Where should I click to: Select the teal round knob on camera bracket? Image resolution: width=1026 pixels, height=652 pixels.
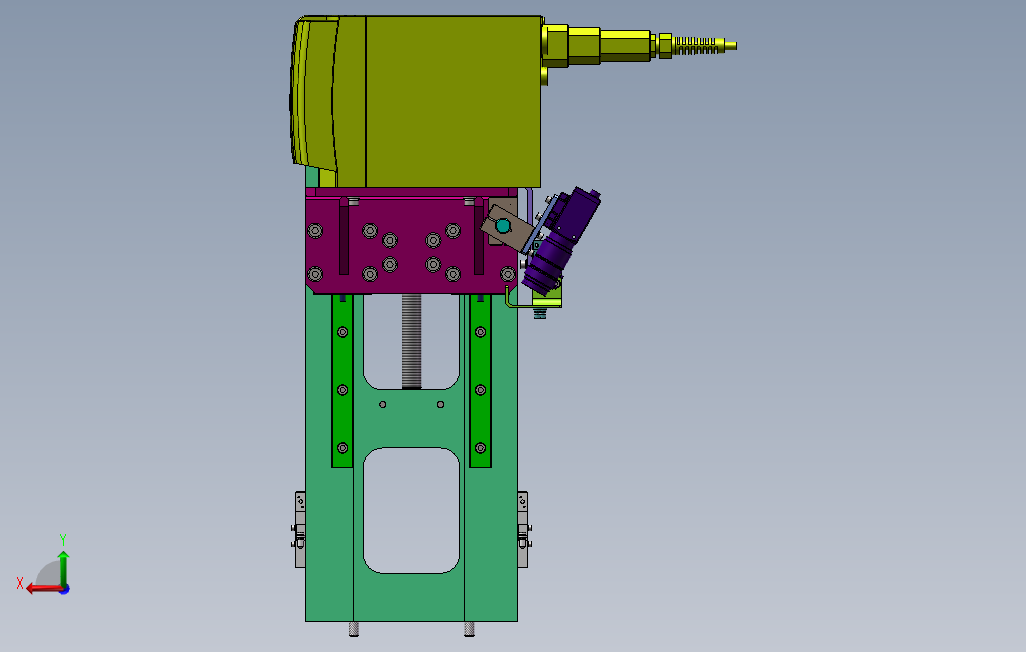click(x=503, y=226)
